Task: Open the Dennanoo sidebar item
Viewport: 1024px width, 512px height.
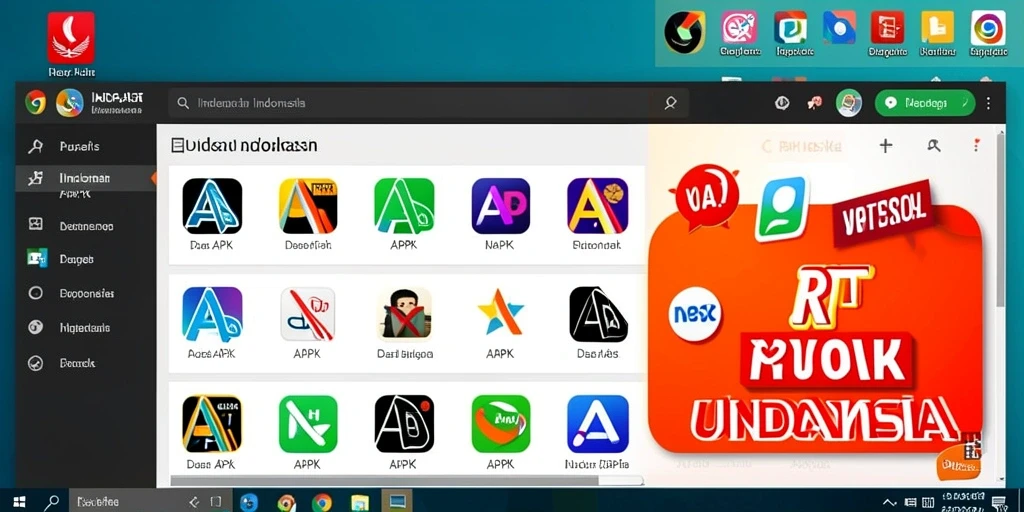Action: coord(86,226)
